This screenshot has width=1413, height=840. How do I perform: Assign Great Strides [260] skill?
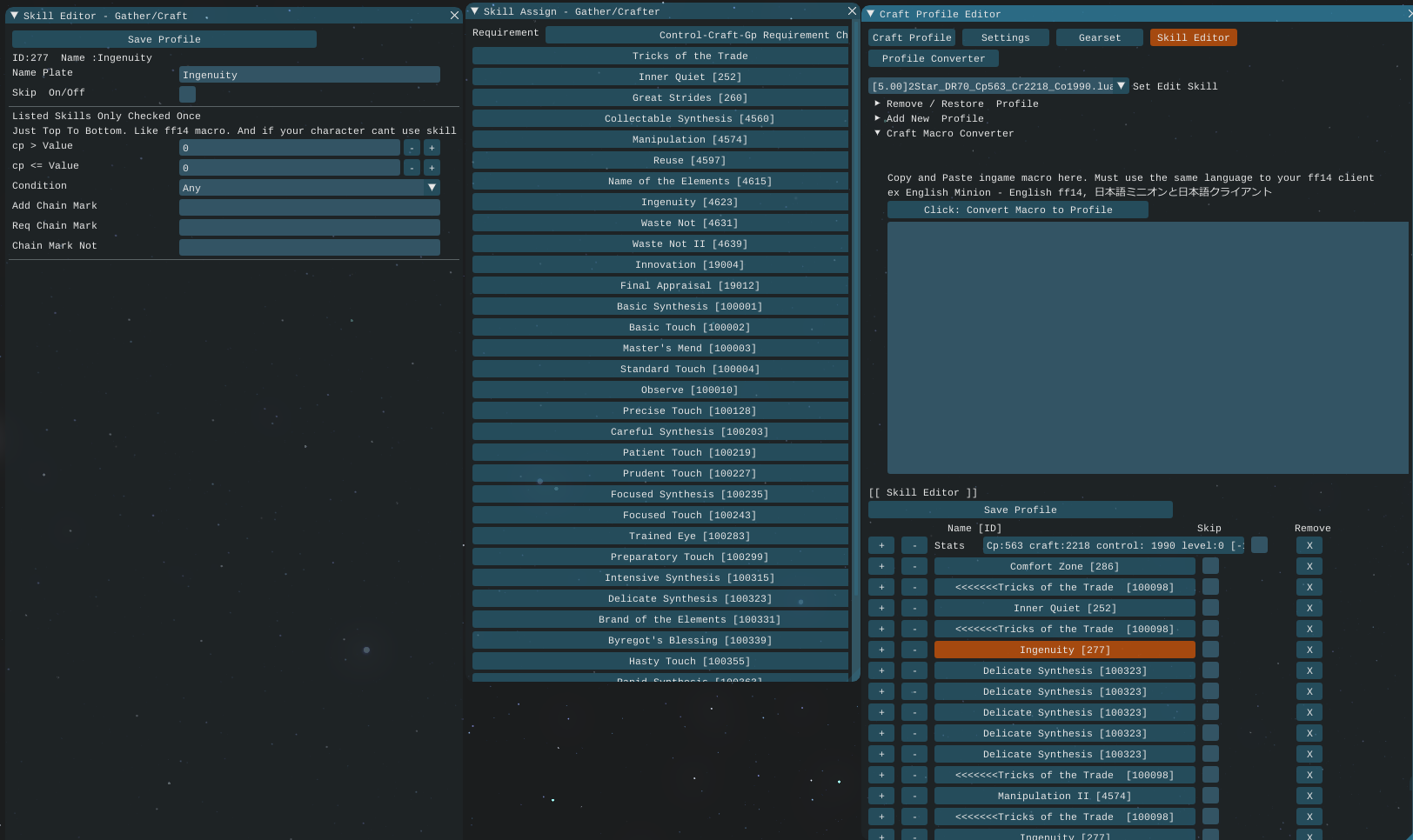[660, 97]
